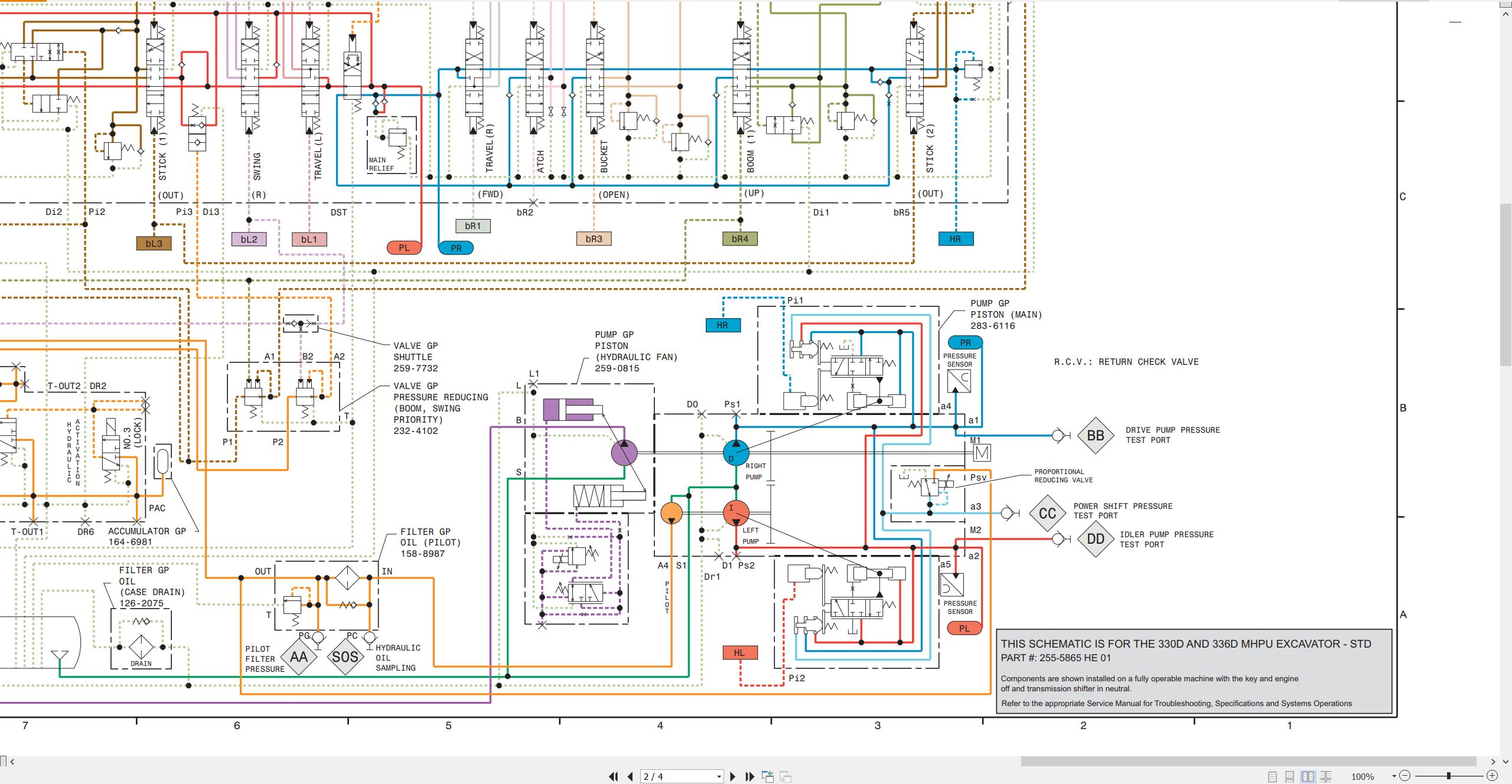Click the 'bR1' gray port tag
Screen dimensions: 1512x784
pos(473,226)
